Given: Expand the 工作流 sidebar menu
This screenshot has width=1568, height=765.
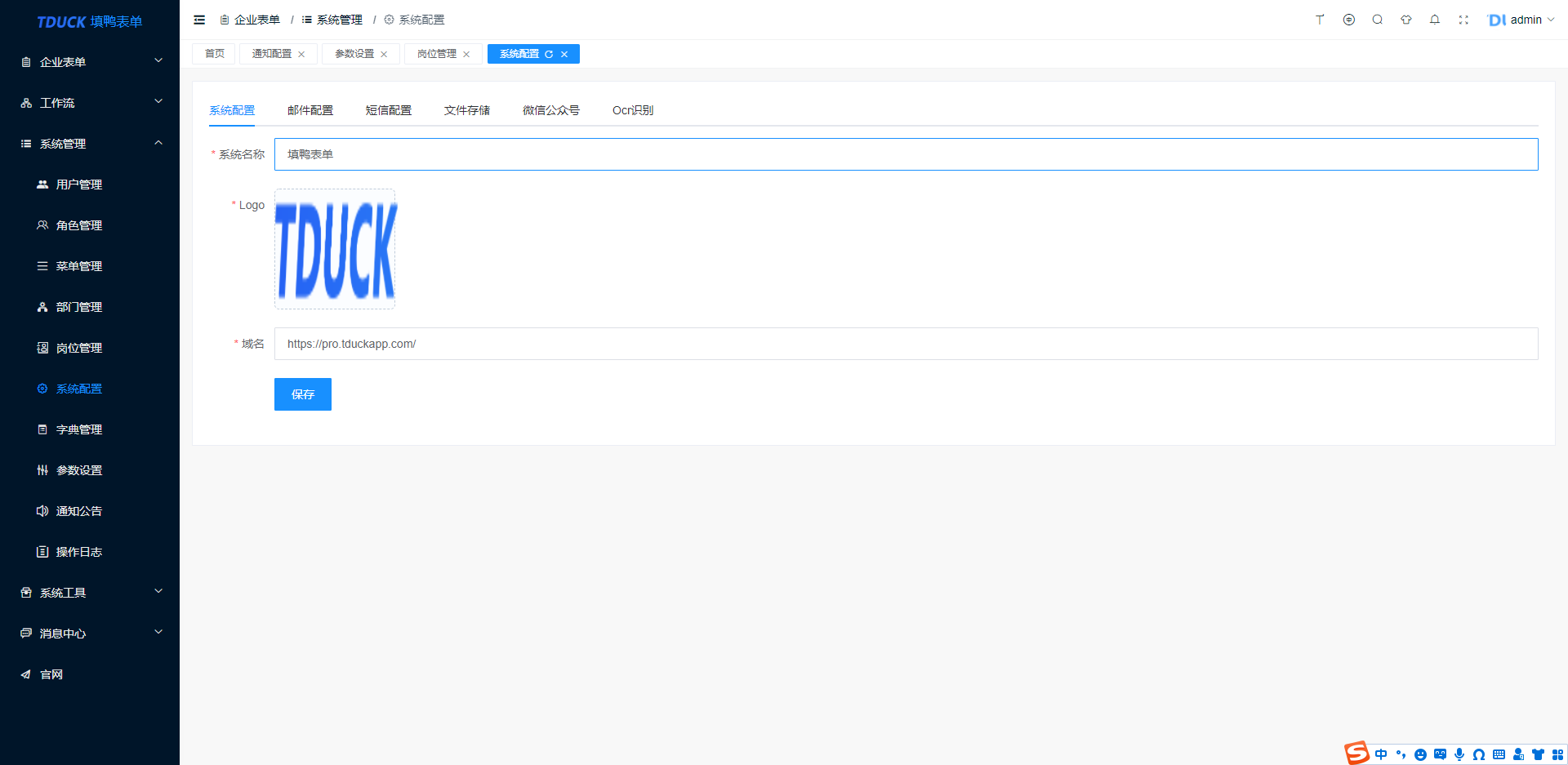Looking at the screenshot, I should click(90, 103).
